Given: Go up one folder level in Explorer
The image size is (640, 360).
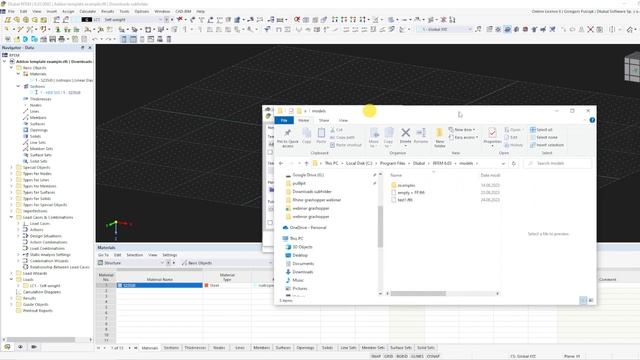Looking at the screenshot, I should click(x=307, y=163).
